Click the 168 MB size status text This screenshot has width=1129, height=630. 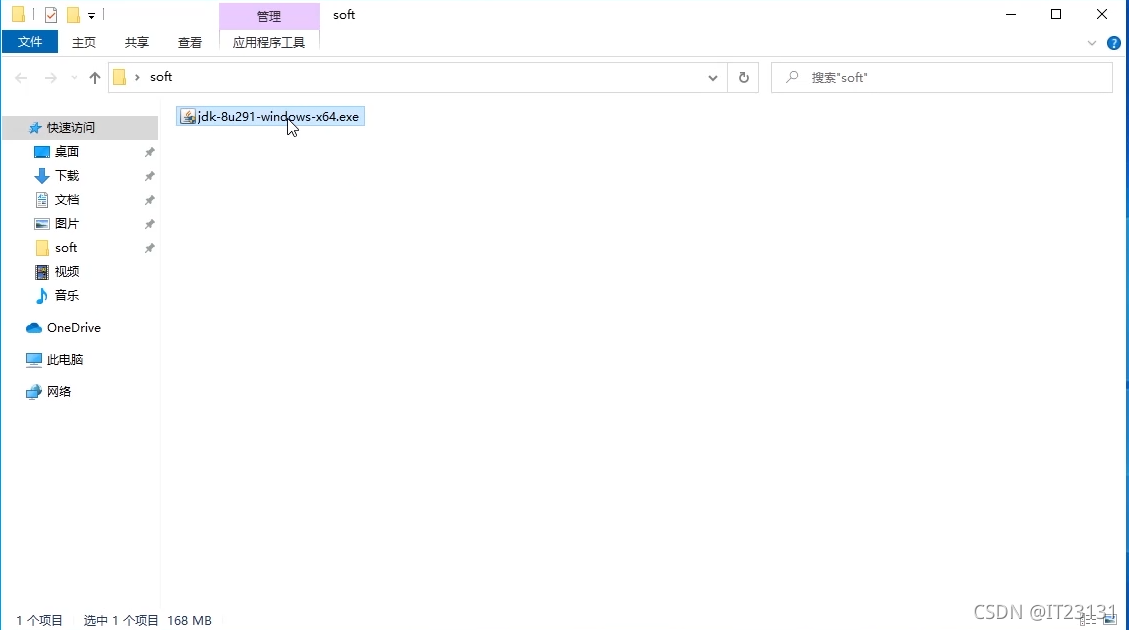tap(189, 620)
